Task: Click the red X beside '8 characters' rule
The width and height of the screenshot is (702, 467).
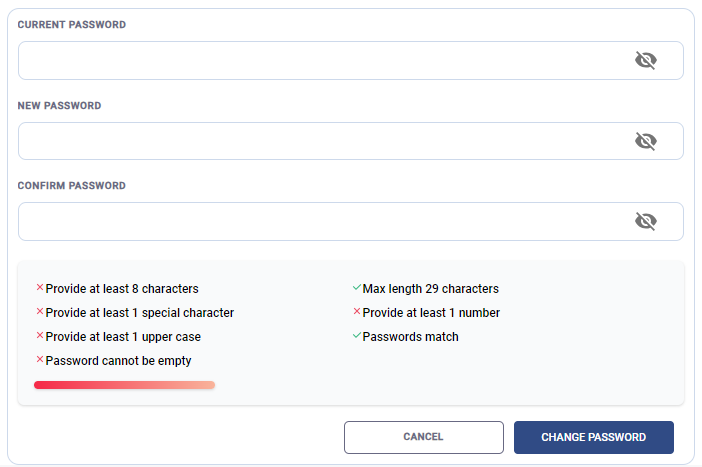Action: [x=40, y=288]
